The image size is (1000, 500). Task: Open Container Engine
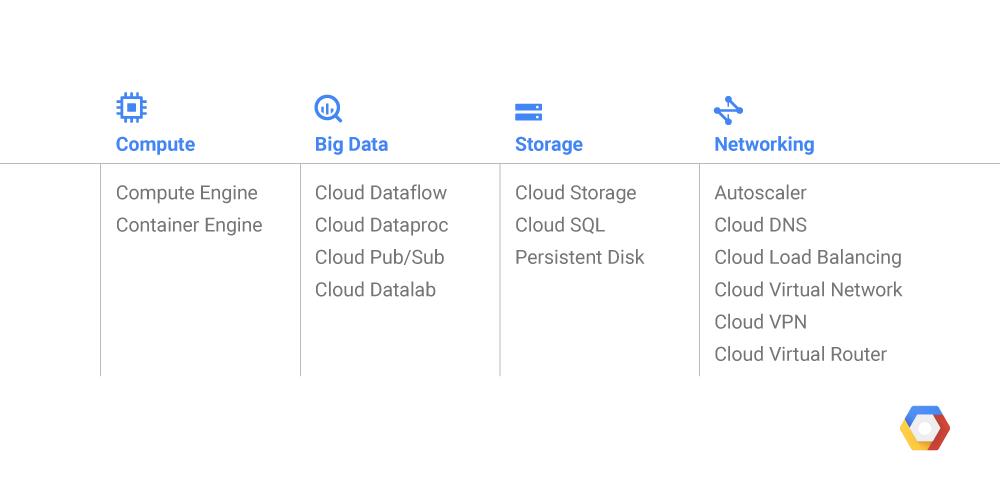(189, 225)
